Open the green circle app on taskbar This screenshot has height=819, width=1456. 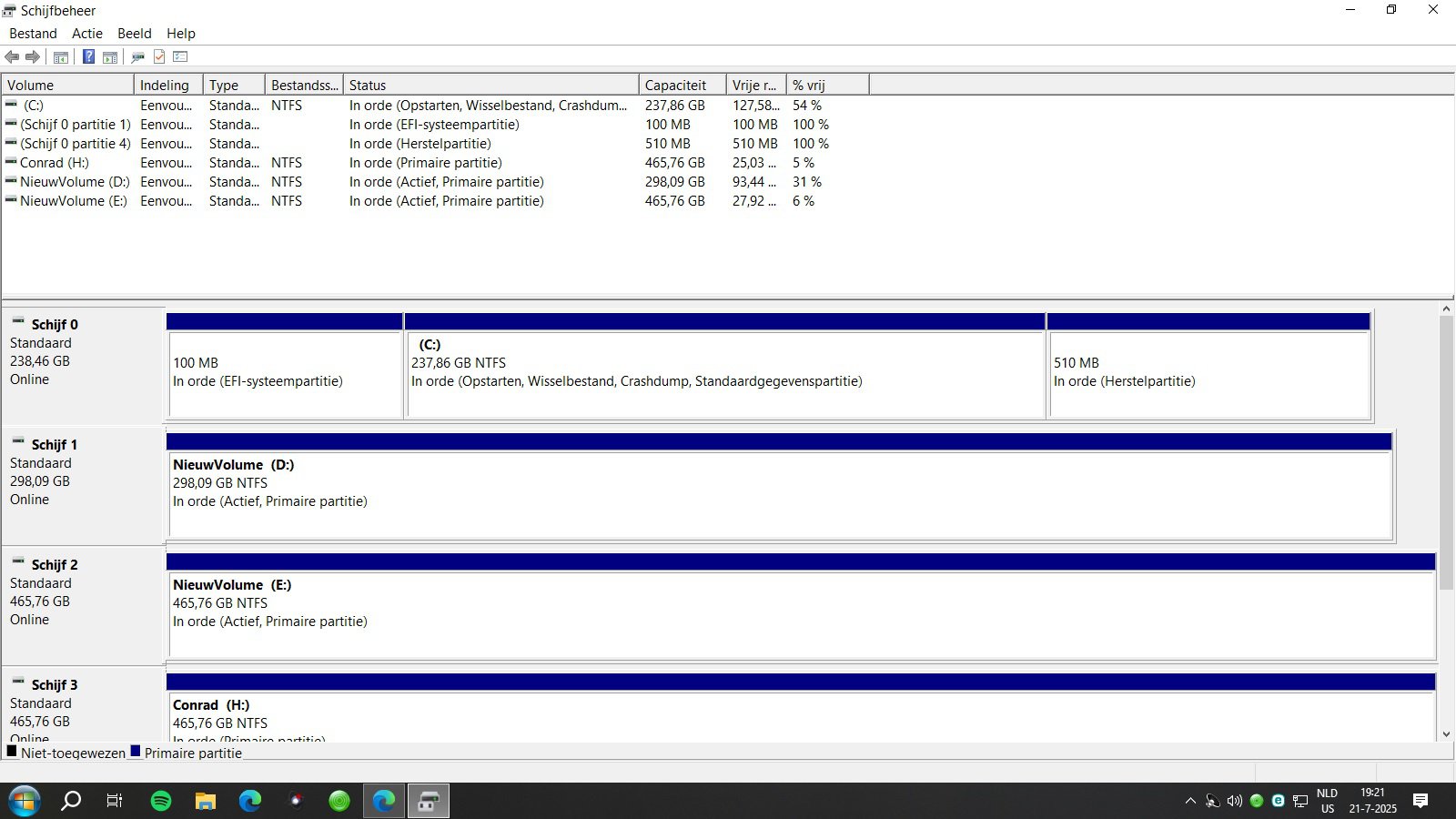pos(339,801)
